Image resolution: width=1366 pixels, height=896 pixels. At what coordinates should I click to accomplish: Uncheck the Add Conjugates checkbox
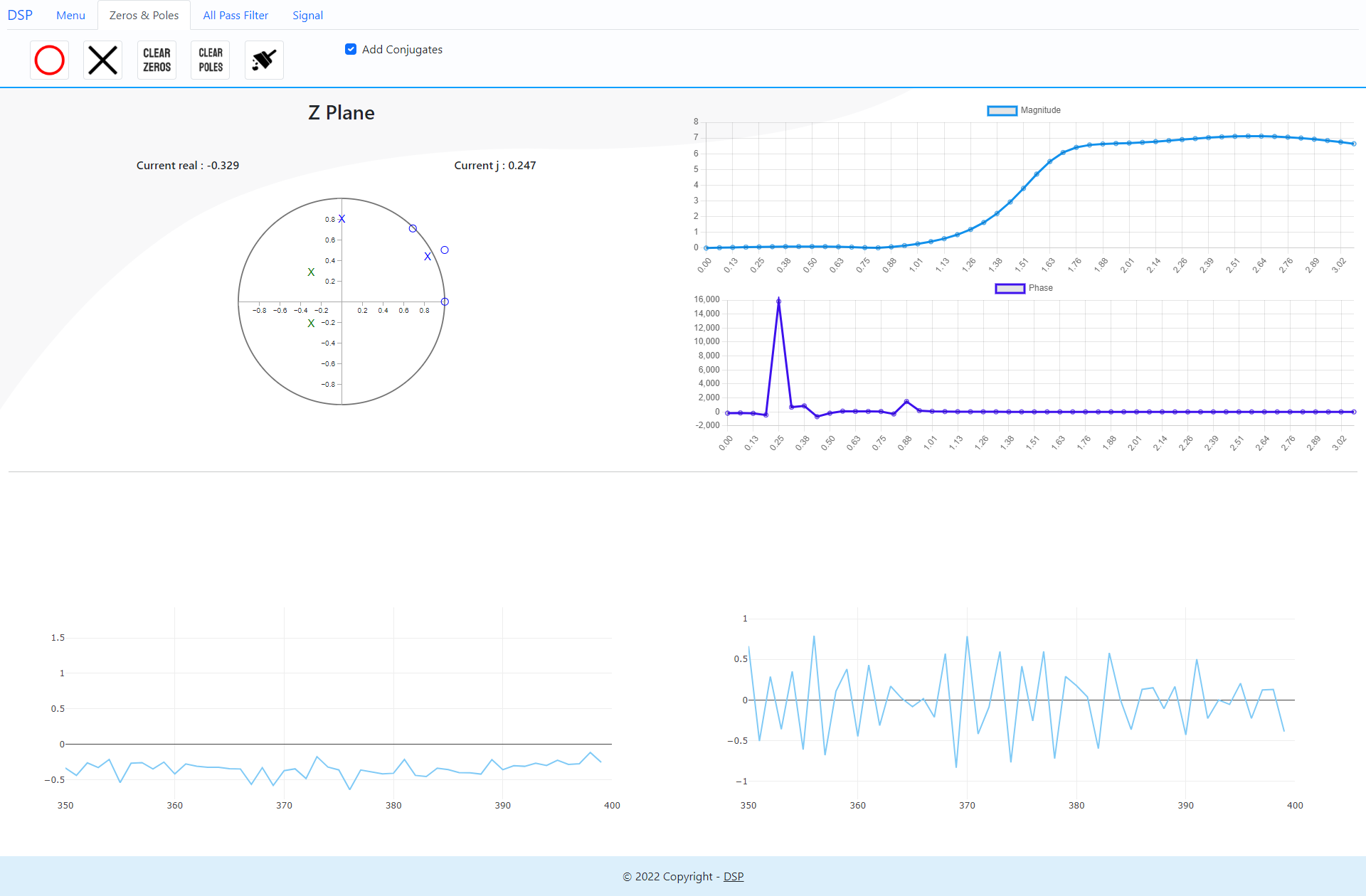coord(351,49)
